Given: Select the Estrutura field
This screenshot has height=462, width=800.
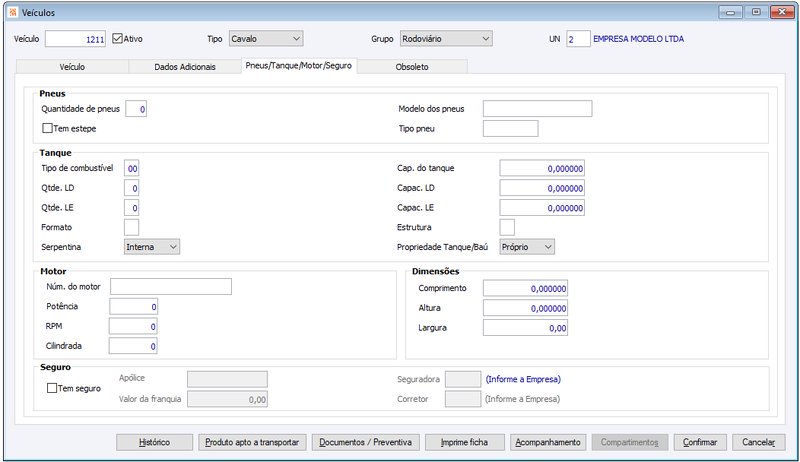Looking at the screenshot, I should 507,227.
